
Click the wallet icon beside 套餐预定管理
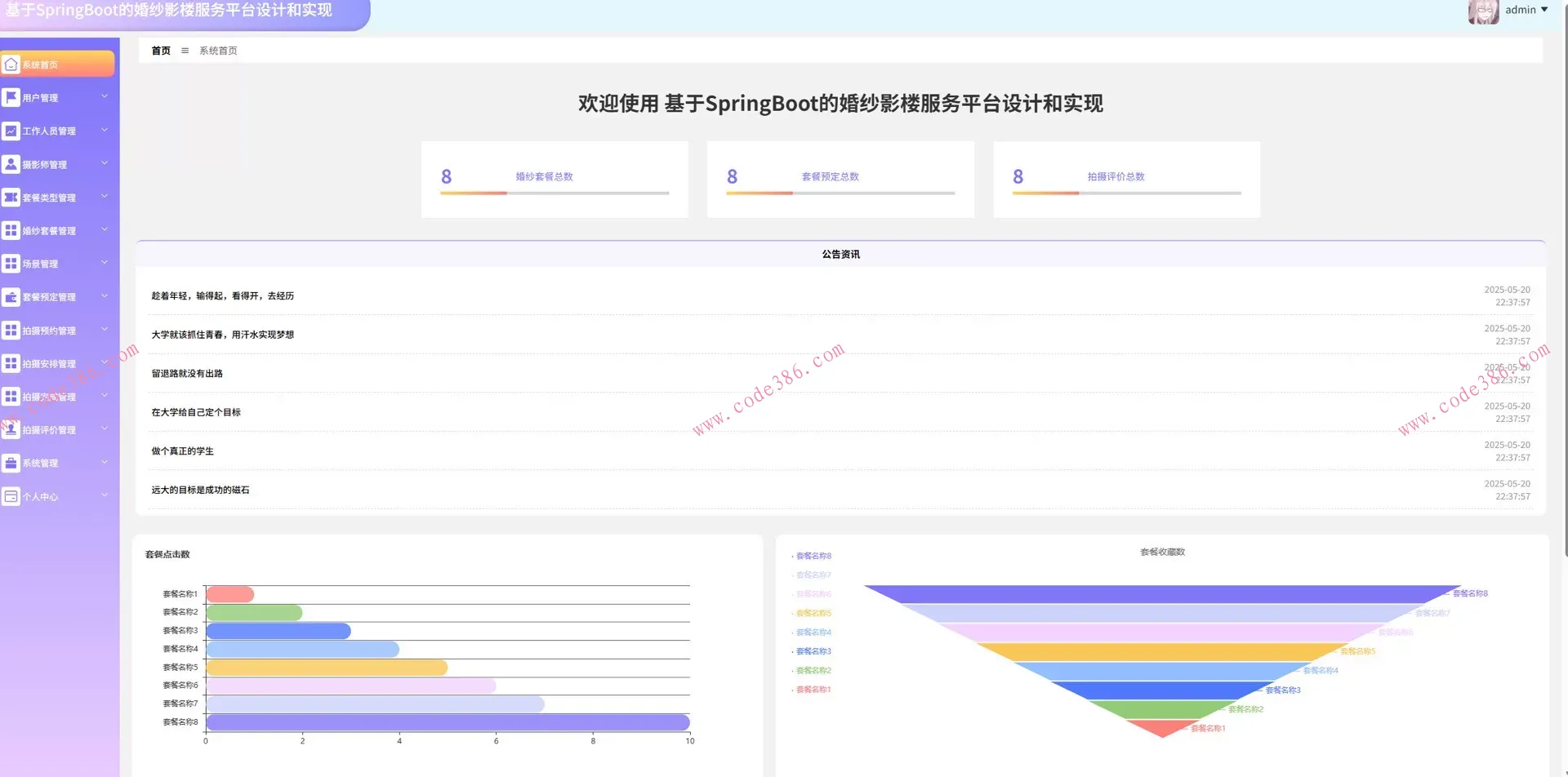click(x=11, y=297)
